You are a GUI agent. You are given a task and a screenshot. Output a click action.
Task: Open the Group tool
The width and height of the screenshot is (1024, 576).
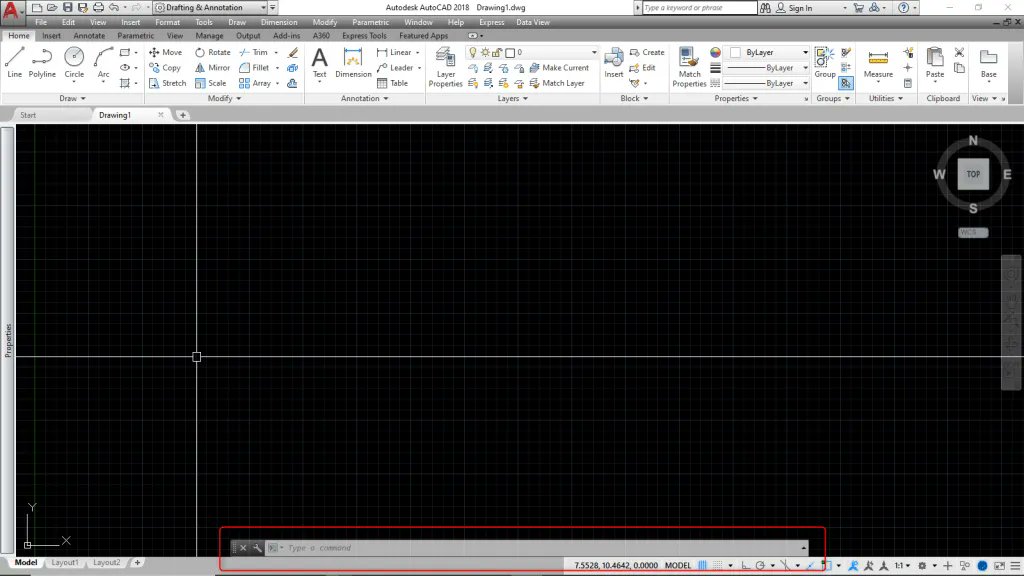(824, 63)
